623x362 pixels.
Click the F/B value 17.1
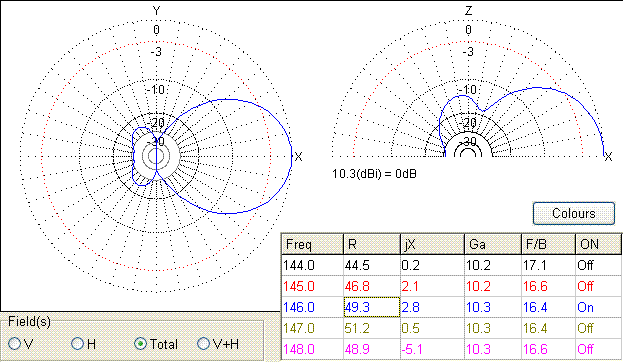click(548, 265)
